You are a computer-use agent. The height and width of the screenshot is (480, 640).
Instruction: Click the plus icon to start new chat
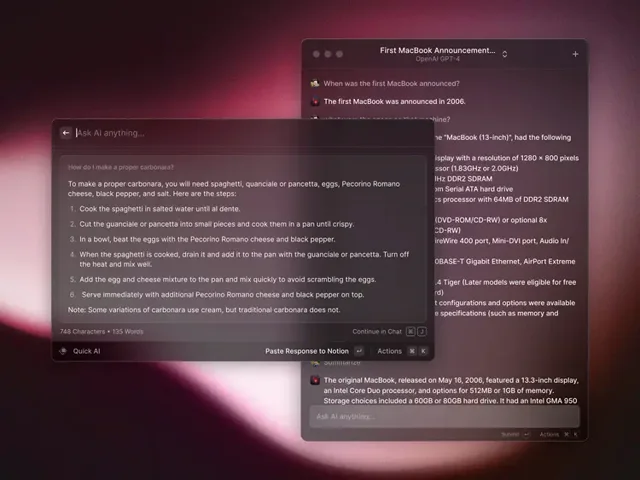575,54
